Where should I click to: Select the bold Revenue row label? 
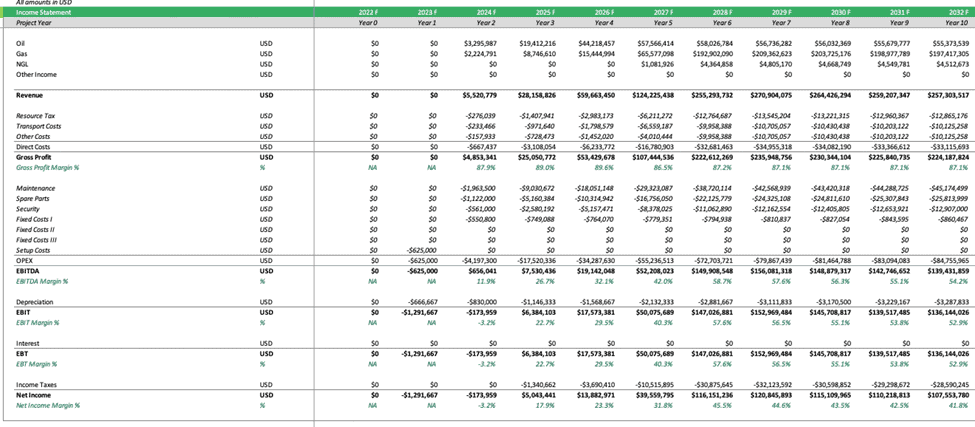tap(29, 96)
